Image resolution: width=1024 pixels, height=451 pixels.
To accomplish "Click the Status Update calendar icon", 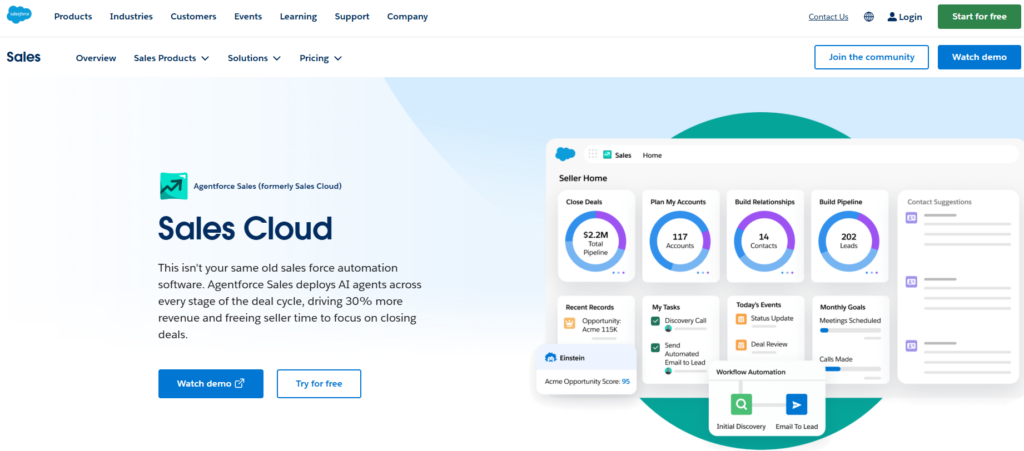I will [741, 319].
